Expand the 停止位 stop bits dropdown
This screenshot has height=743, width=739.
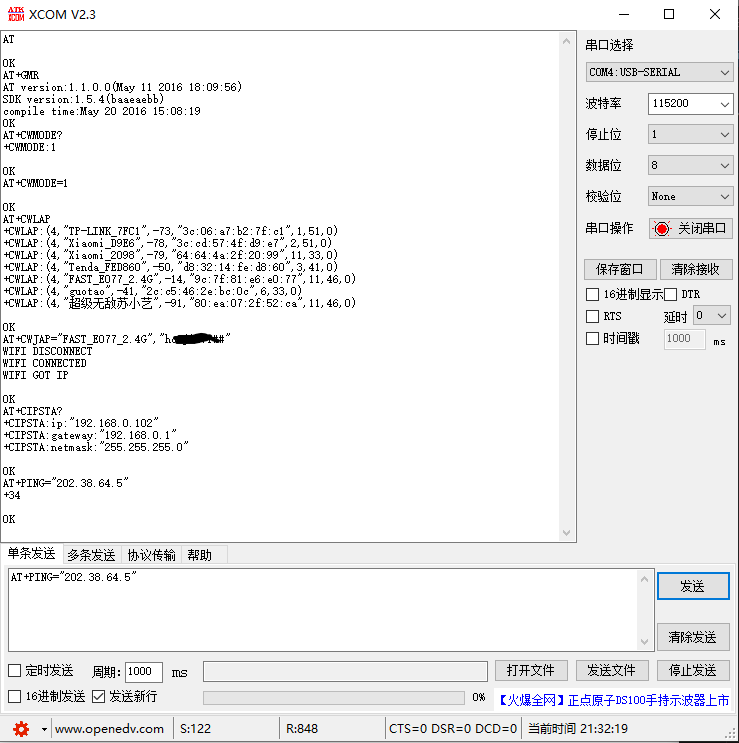tap(690, 135)
